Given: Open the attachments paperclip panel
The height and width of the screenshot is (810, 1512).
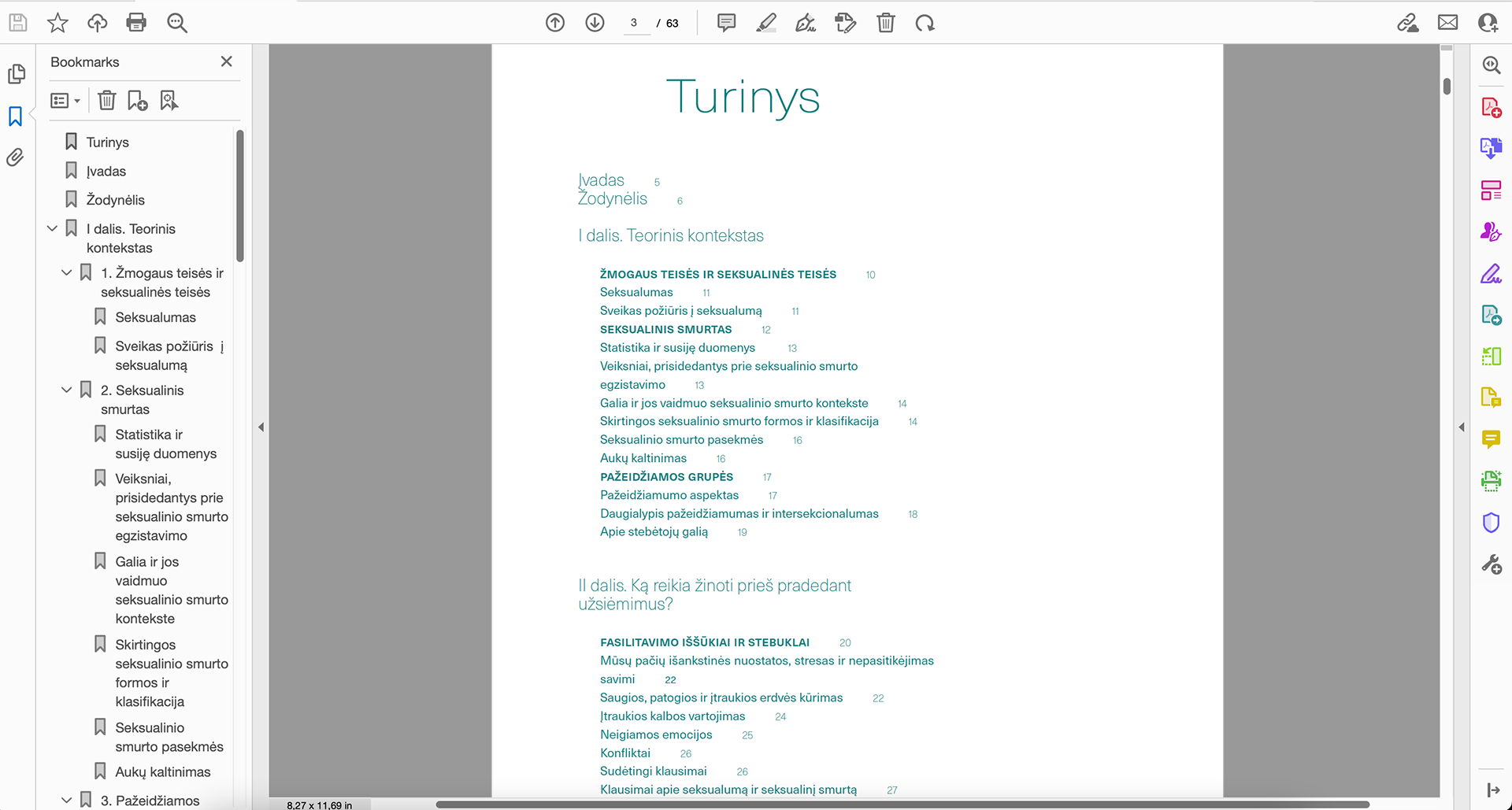Looking at the screenshot, I should pos(16,157).
